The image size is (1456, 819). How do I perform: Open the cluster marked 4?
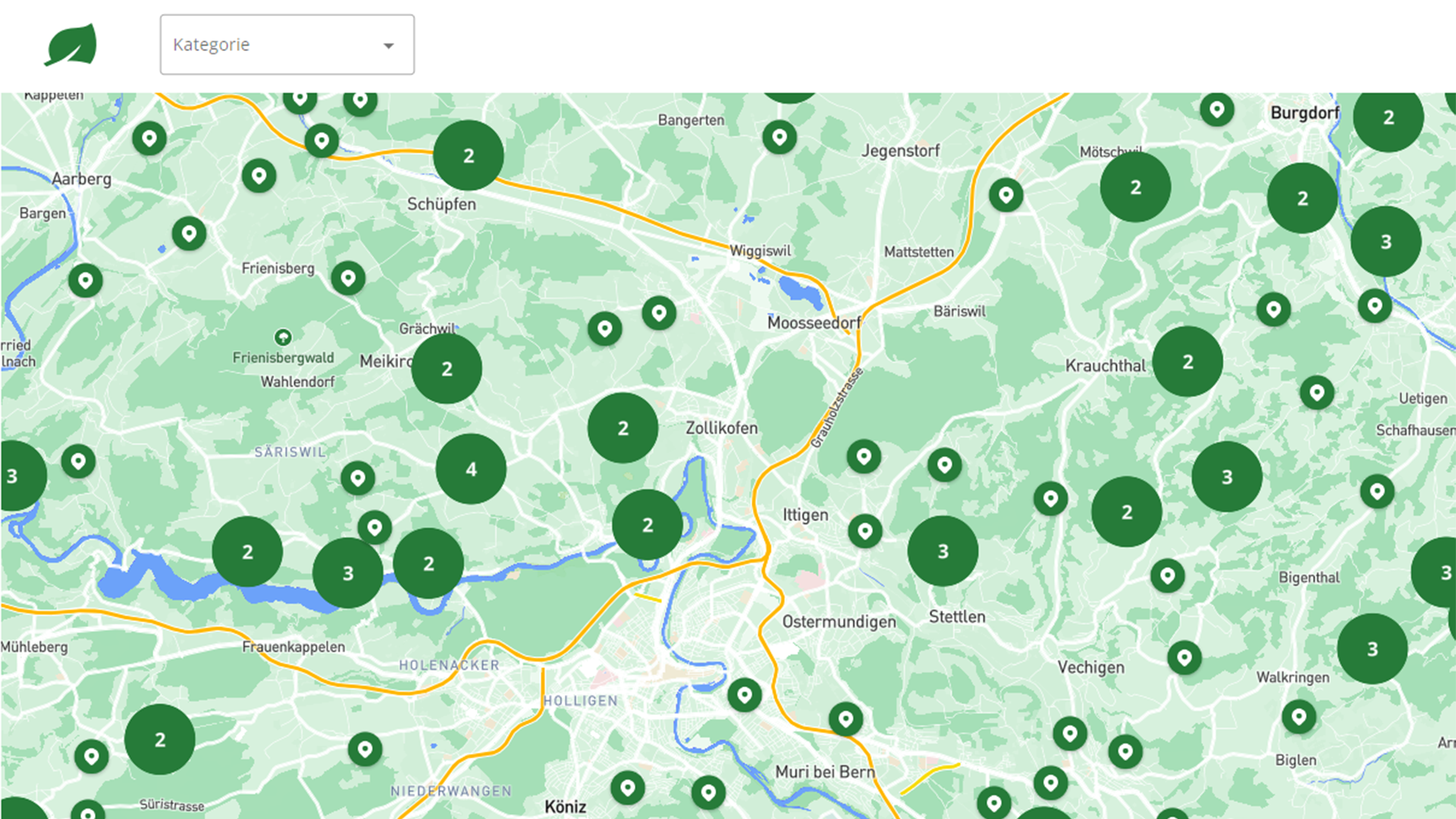[x=471, y=469]
